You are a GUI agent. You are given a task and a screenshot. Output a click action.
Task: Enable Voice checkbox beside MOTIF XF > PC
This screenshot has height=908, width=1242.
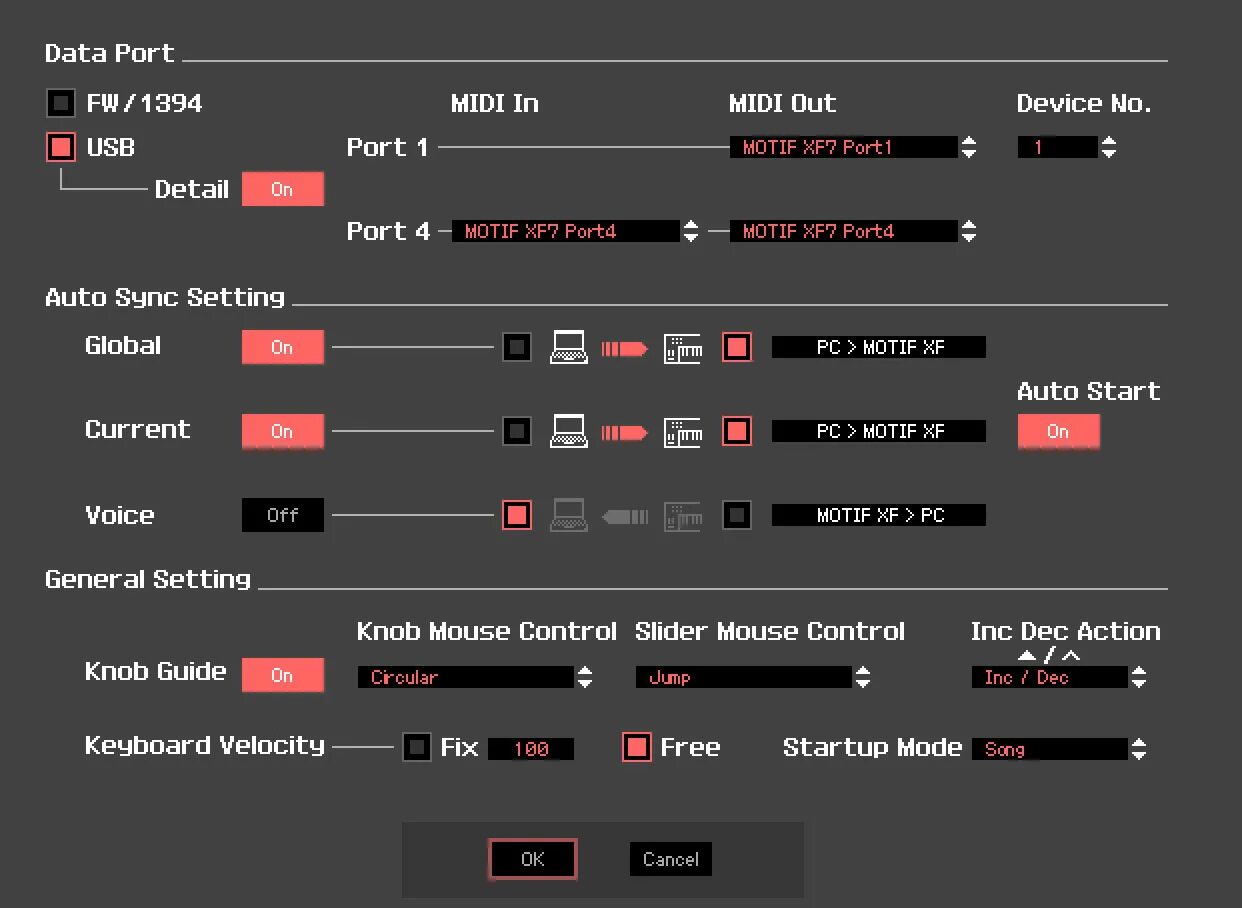click(x=737, y=515)
